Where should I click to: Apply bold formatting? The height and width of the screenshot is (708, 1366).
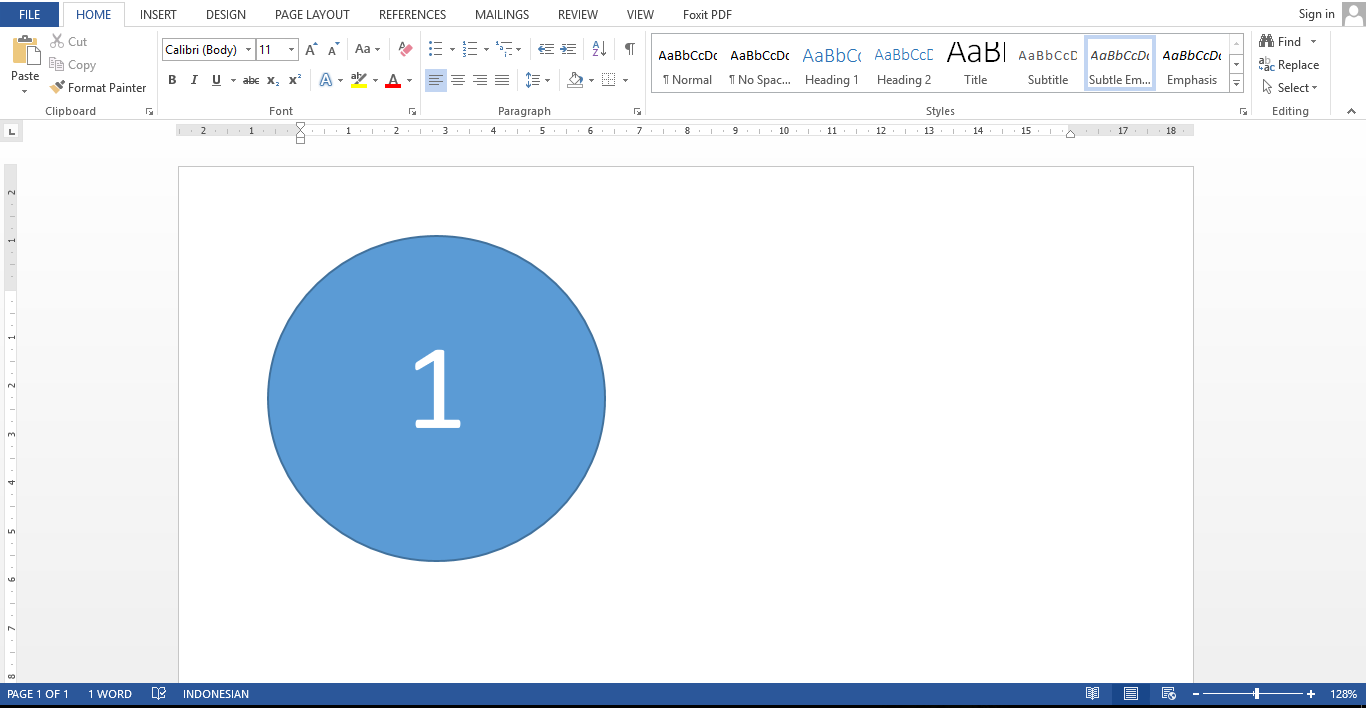(171, 80)
